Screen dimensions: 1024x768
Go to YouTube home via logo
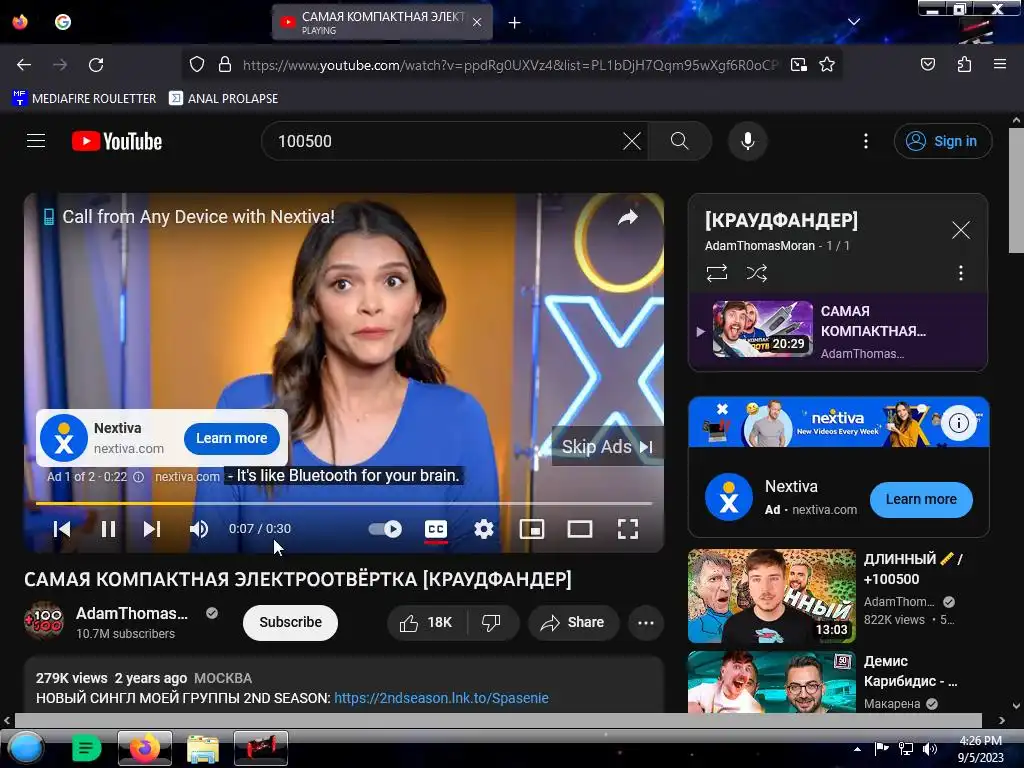pos(117,141)
